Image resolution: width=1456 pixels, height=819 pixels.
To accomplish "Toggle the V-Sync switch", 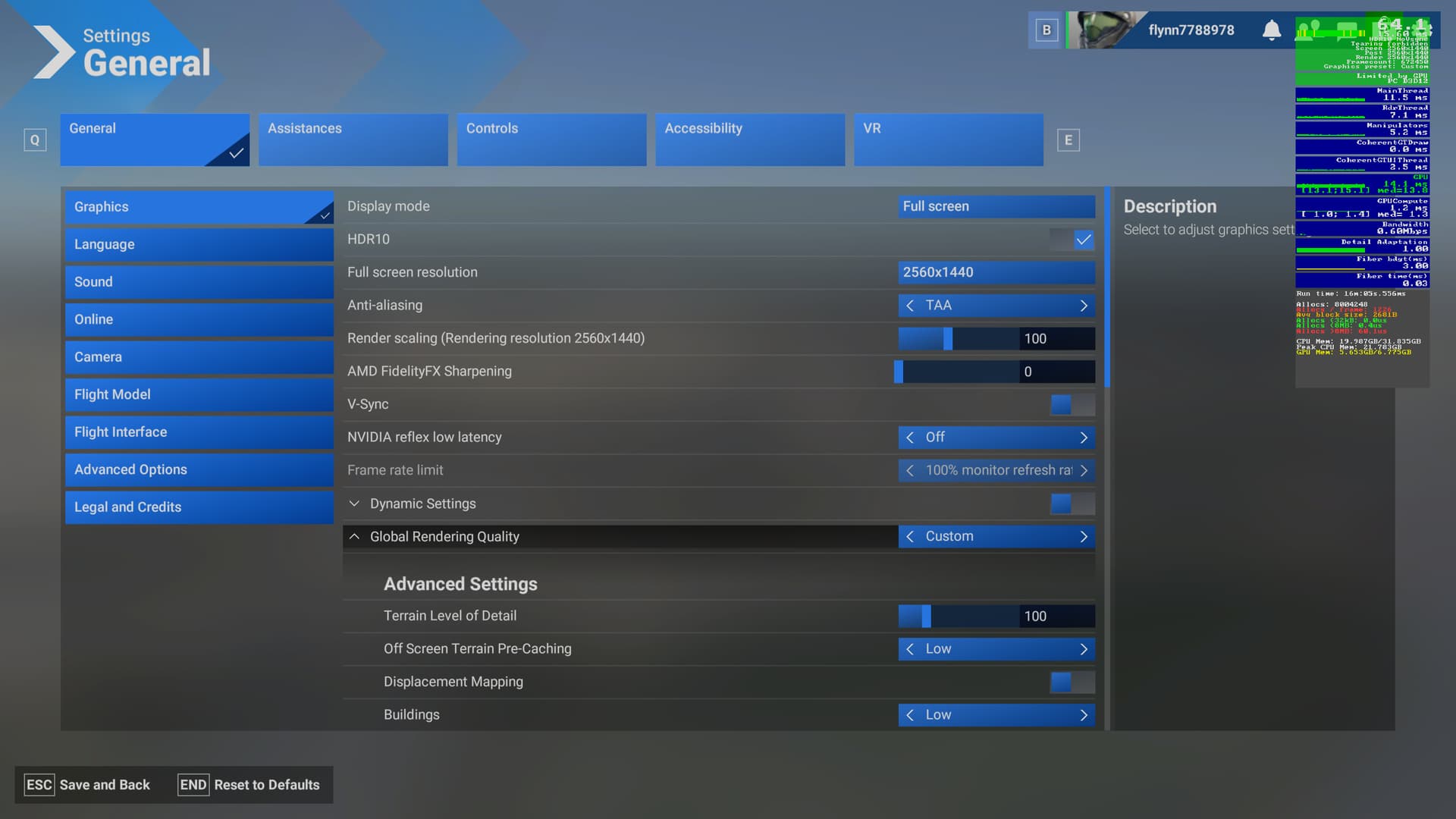I will coord(1072,405).
